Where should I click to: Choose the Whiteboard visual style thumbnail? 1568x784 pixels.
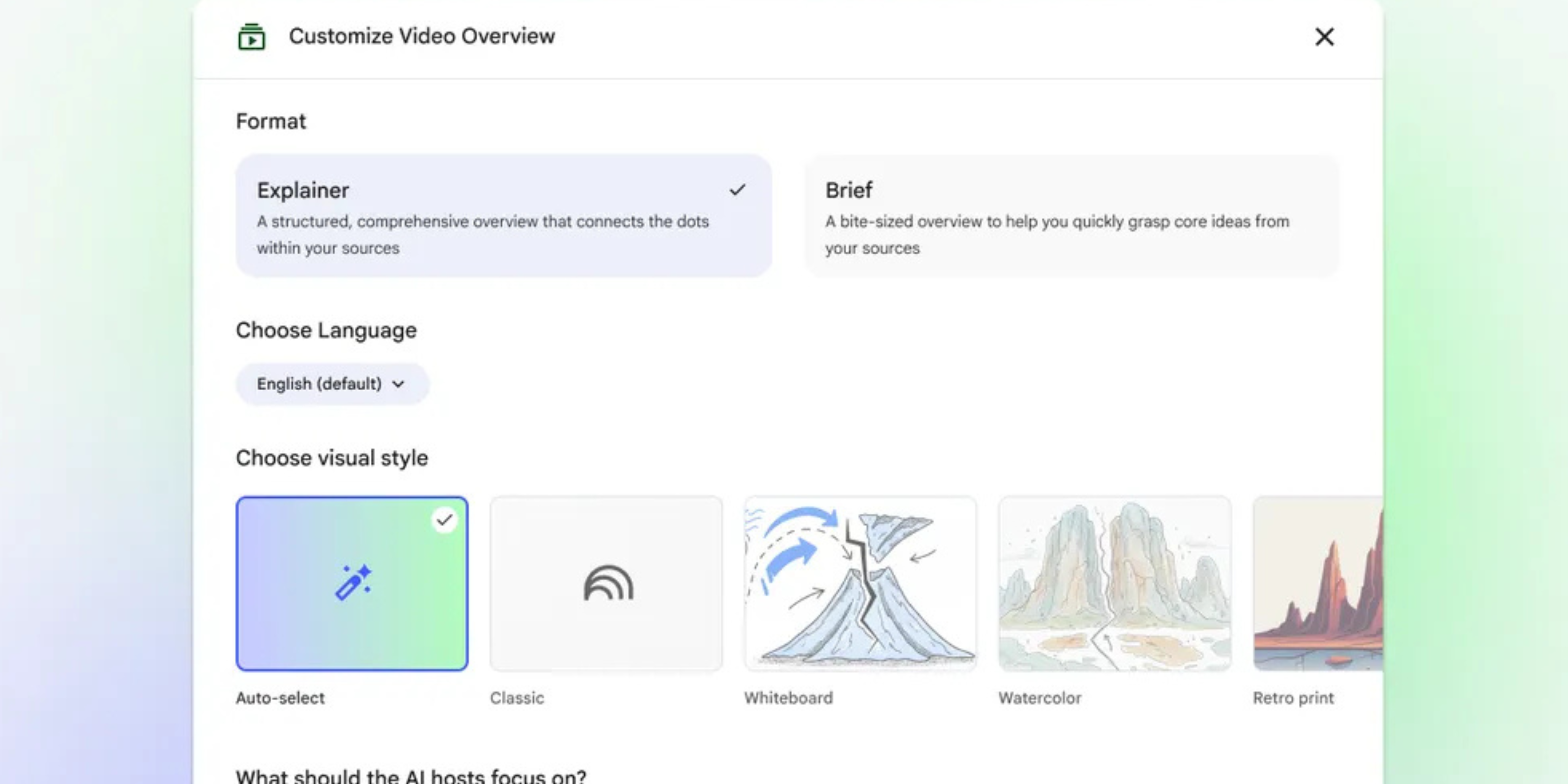click(860, 583)
